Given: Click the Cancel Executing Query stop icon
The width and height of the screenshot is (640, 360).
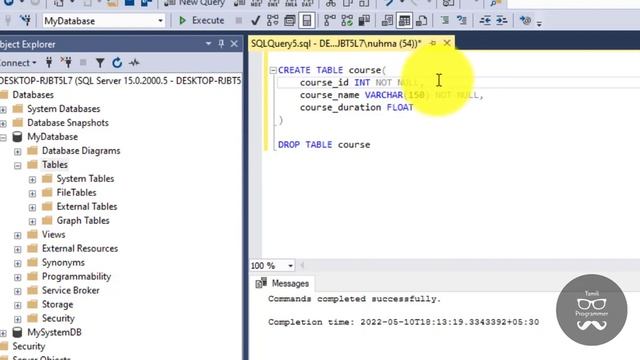Looking at the screenshot, I should (x=239, y=20).
